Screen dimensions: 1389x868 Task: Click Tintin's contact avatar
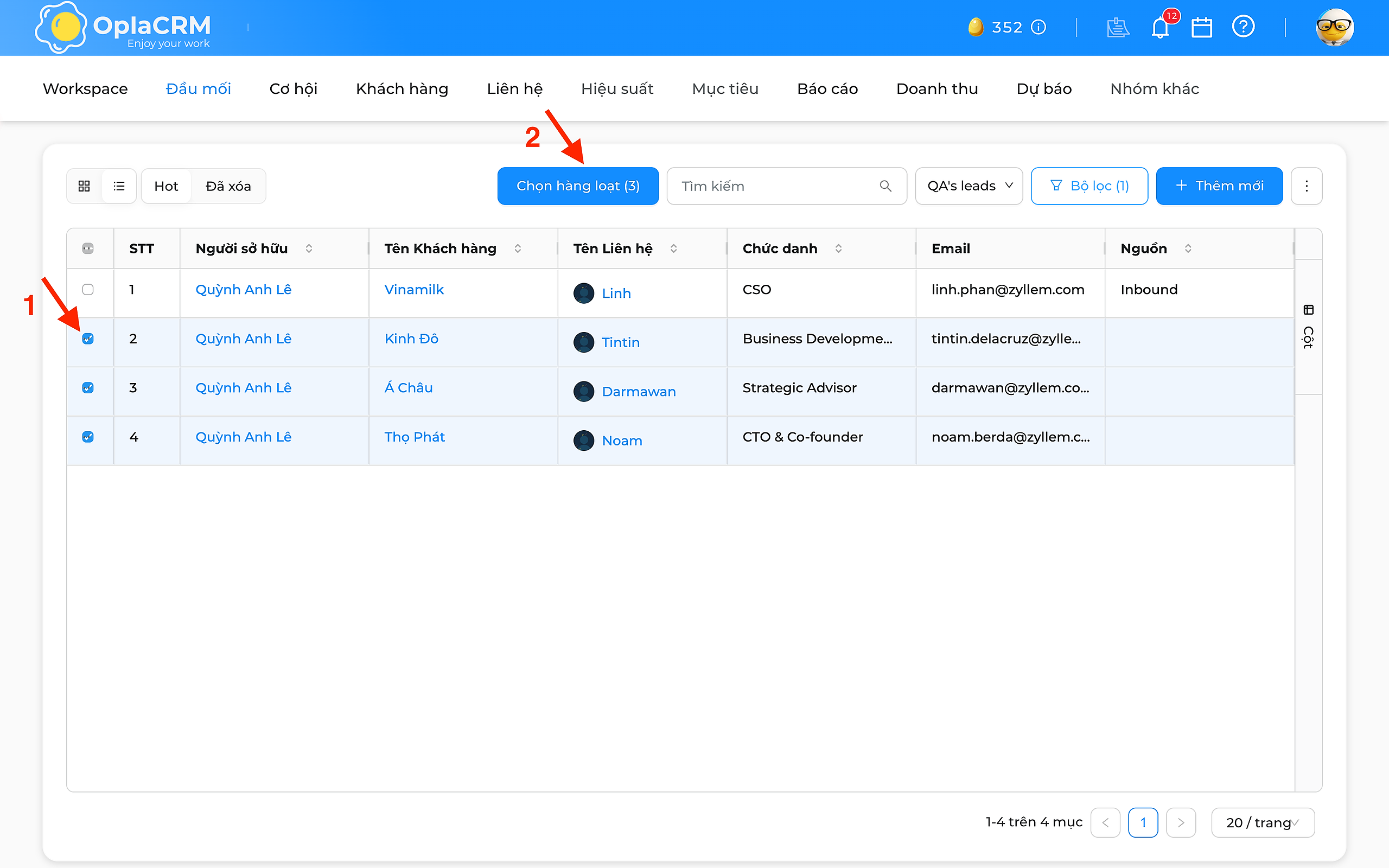584,342
